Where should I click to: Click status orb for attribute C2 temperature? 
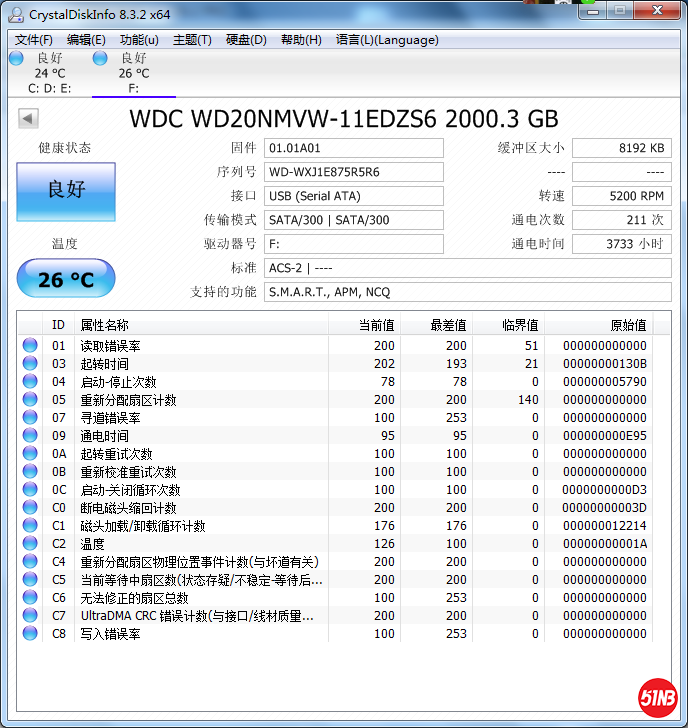(x=30, y=544)
